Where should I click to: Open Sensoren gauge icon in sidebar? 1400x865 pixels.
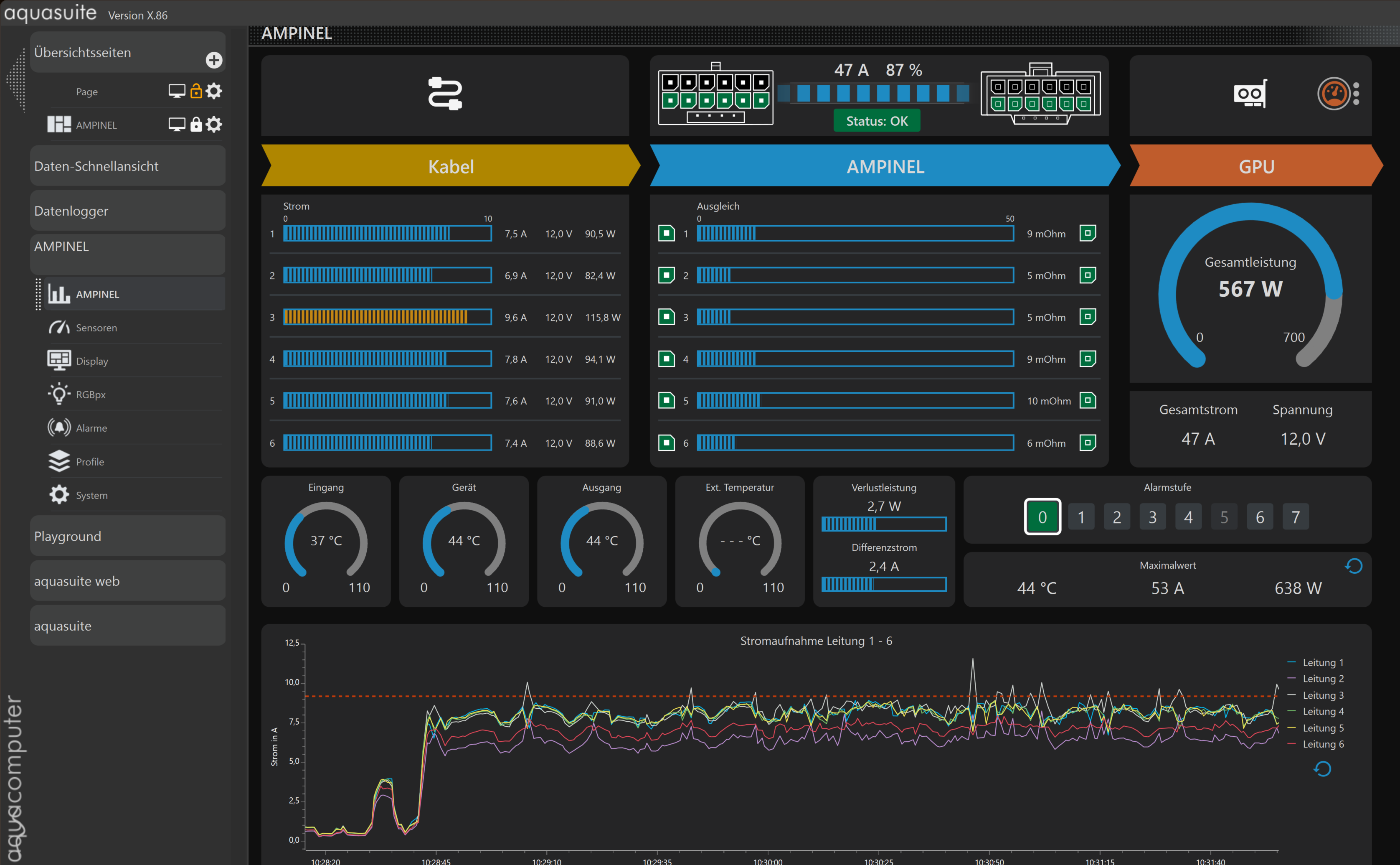tap(59, 327)
